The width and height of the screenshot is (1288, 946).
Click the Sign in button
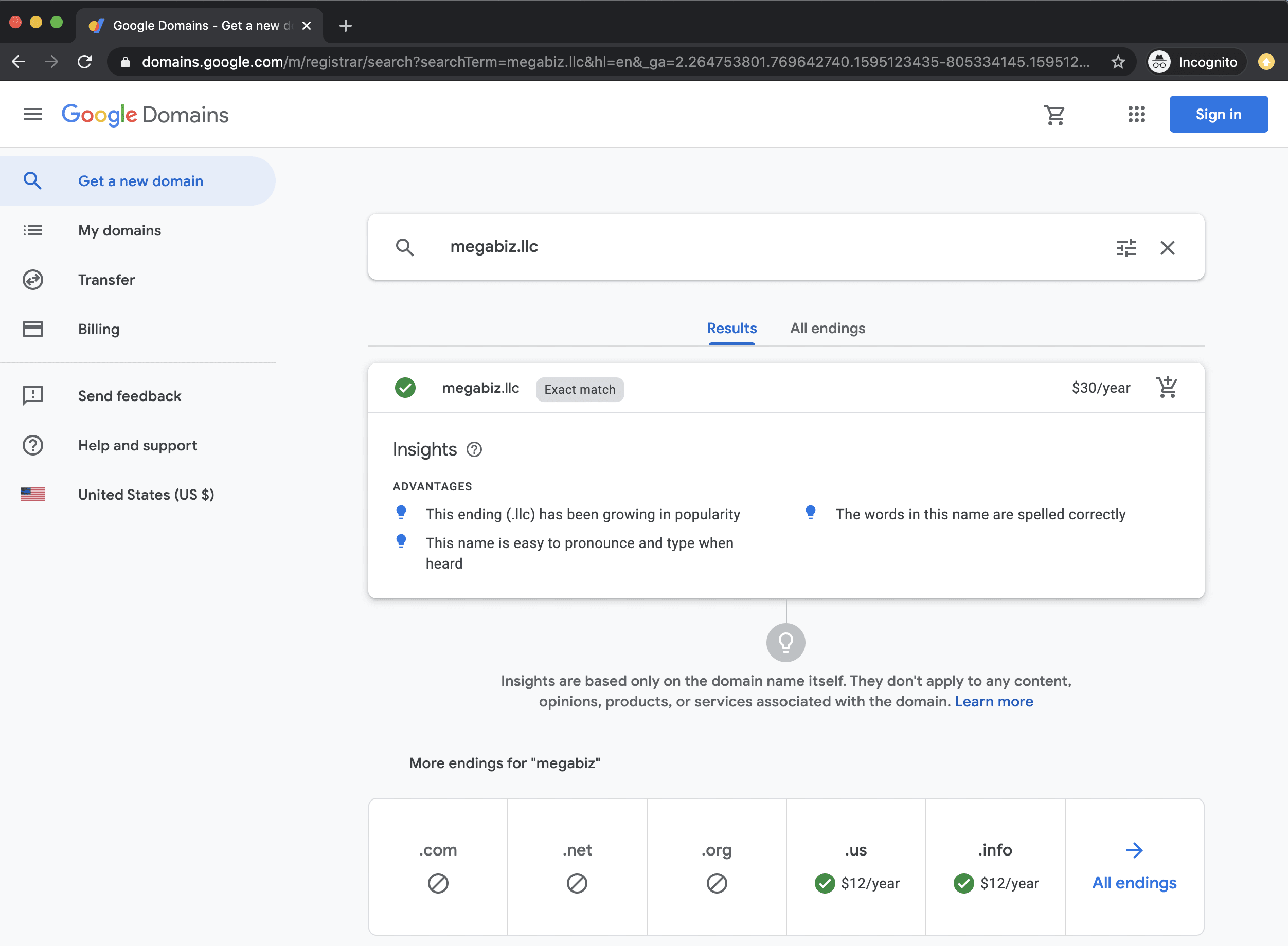1218,115
